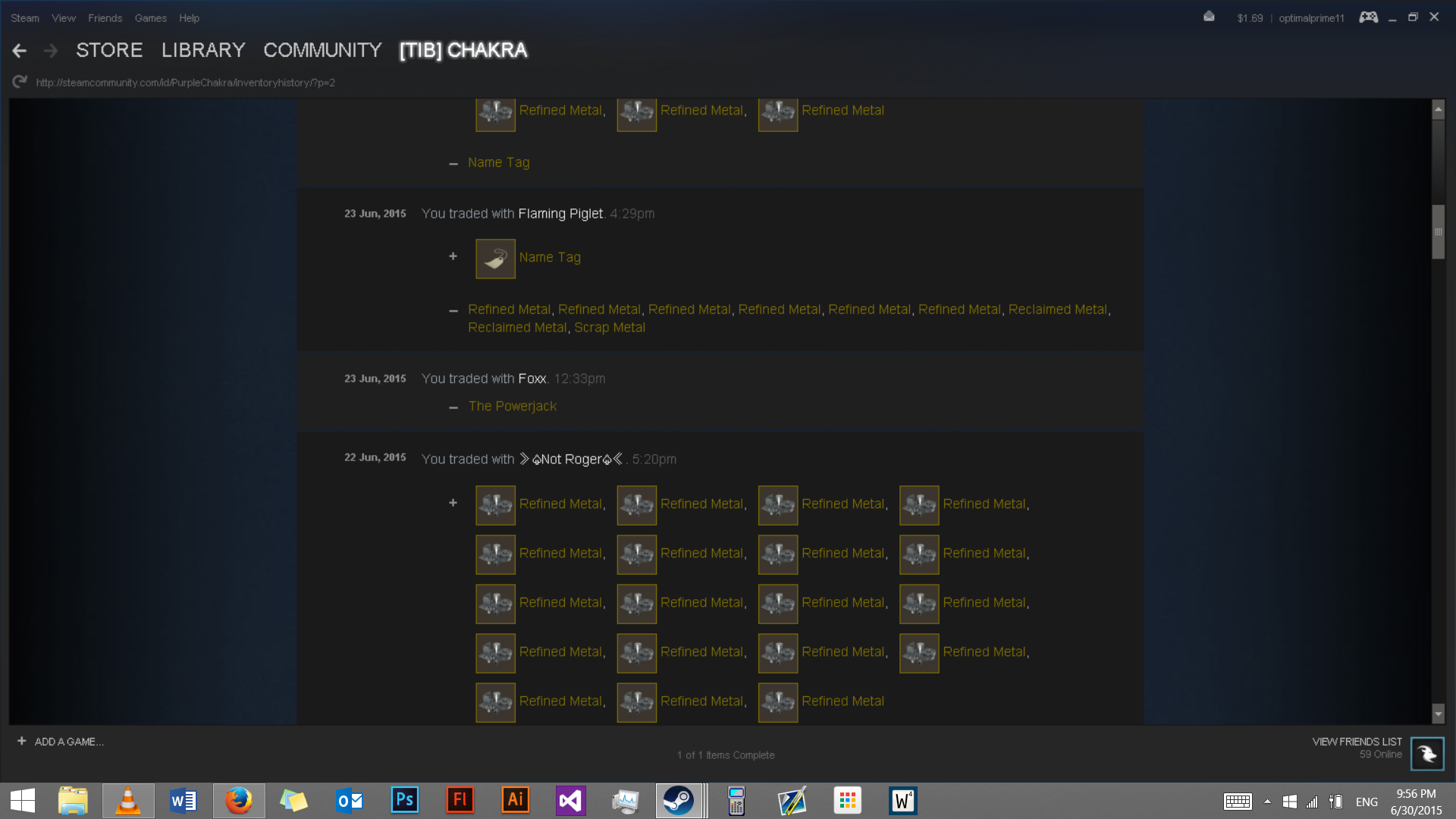Open the Friends menu
This screenshot has height=819, width=1456.
[x=105, y=18]
